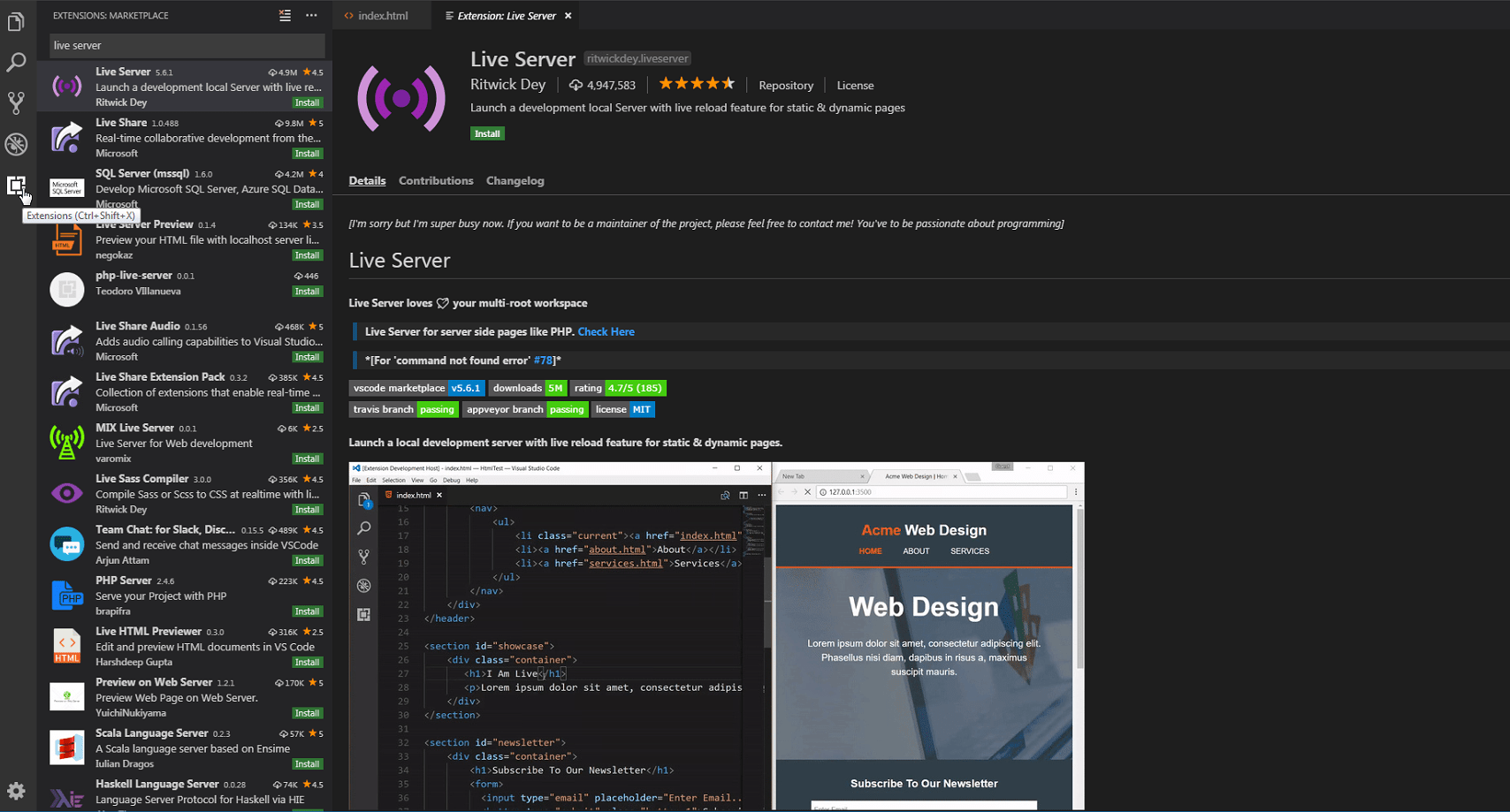Open the Search view in activity bar
Viewport: 1510px width, 812px height.
tap(16, 63)
